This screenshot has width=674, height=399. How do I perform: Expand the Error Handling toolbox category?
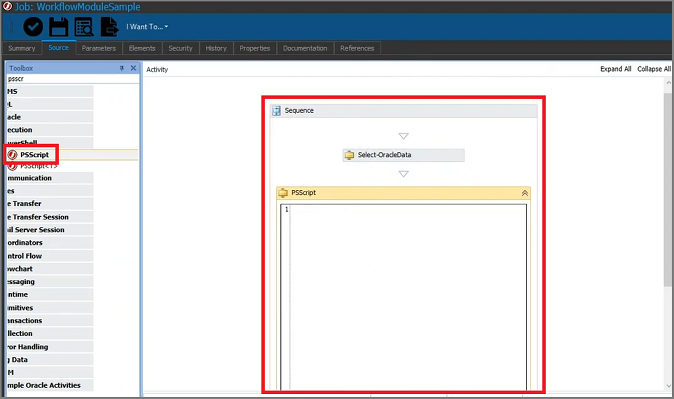pyautogui.click(x=50, y=347)
